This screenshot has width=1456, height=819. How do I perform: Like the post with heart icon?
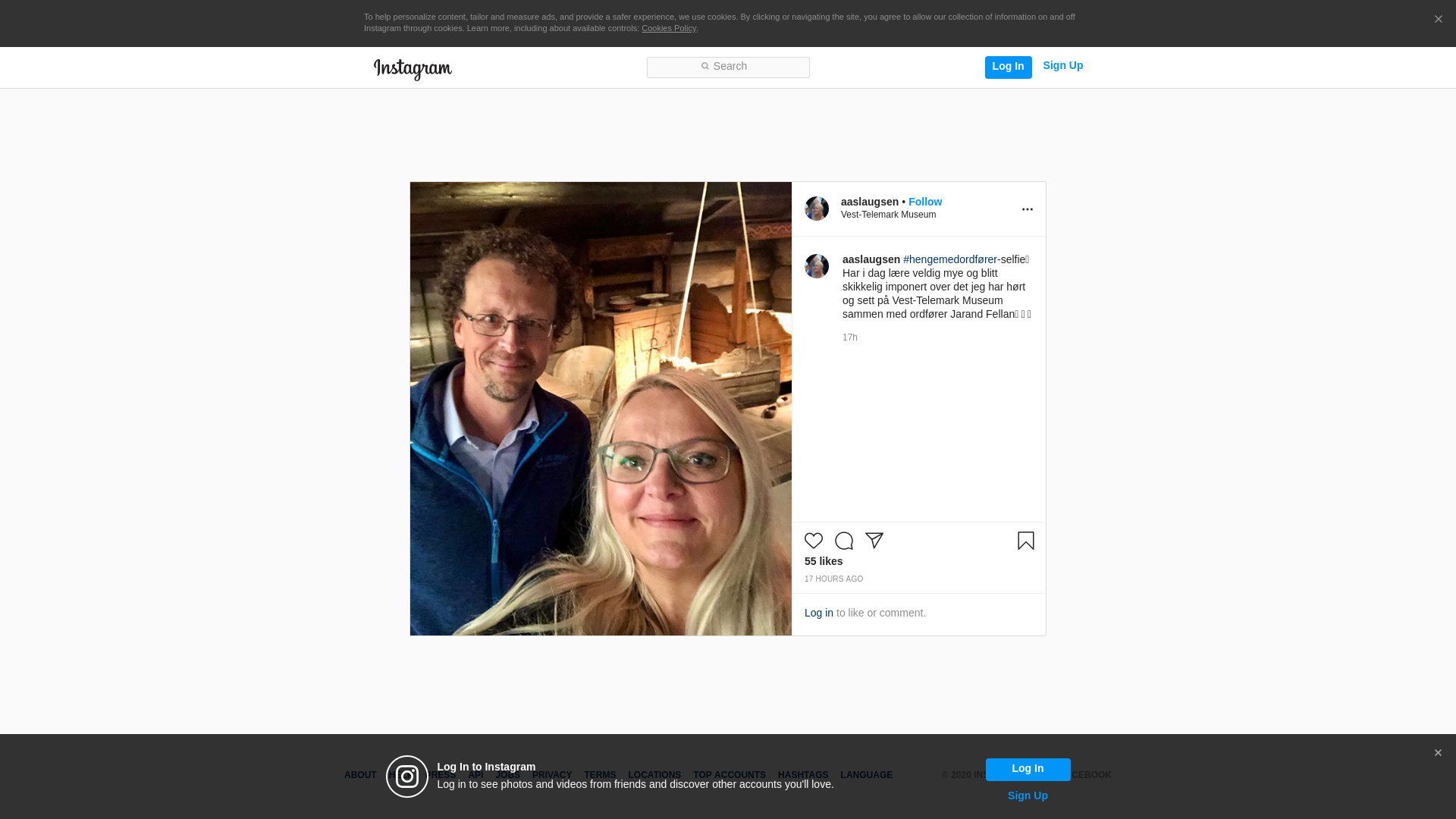click(814, 541)
